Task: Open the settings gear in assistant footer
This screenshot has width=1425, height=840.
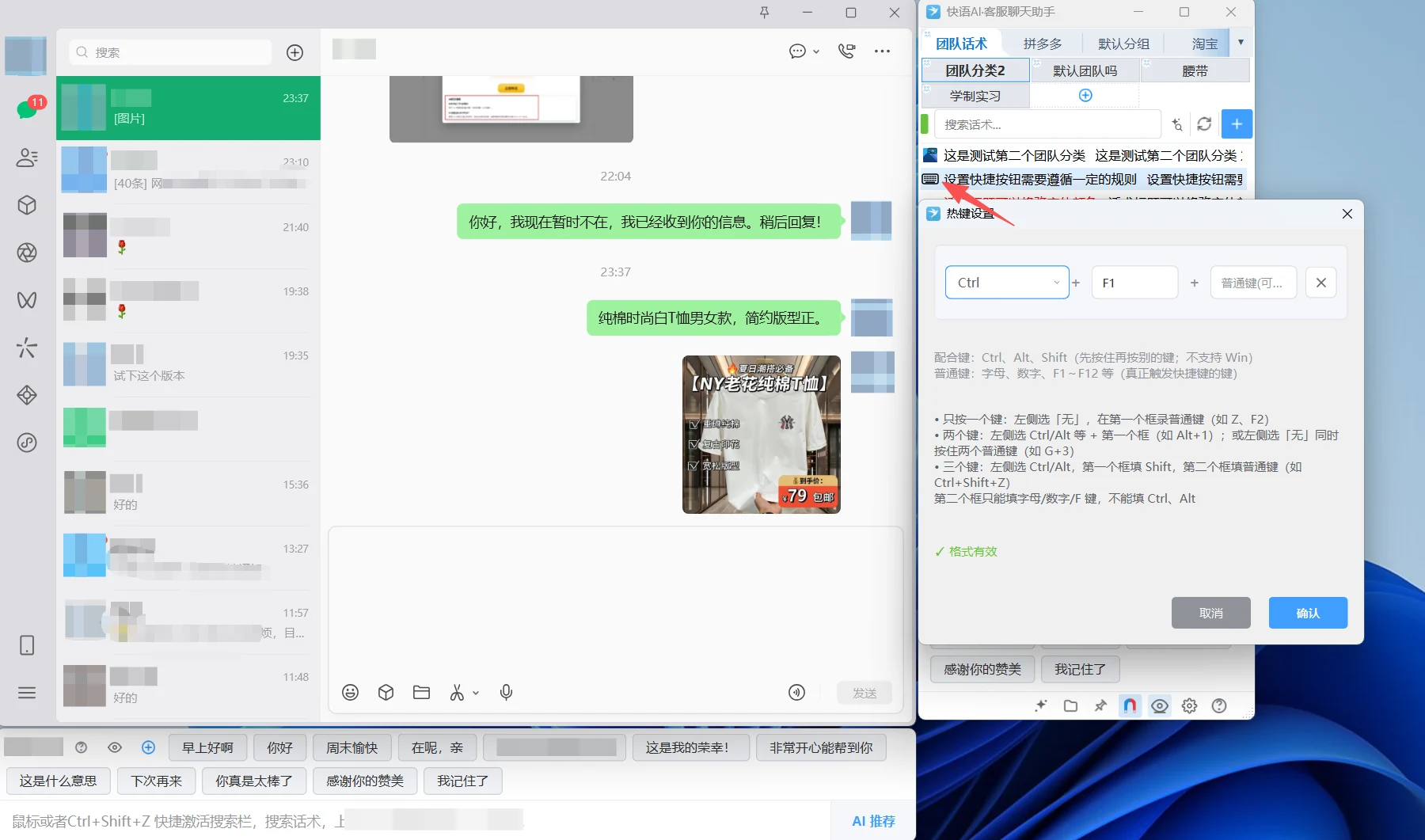Action: [1189, 705]
